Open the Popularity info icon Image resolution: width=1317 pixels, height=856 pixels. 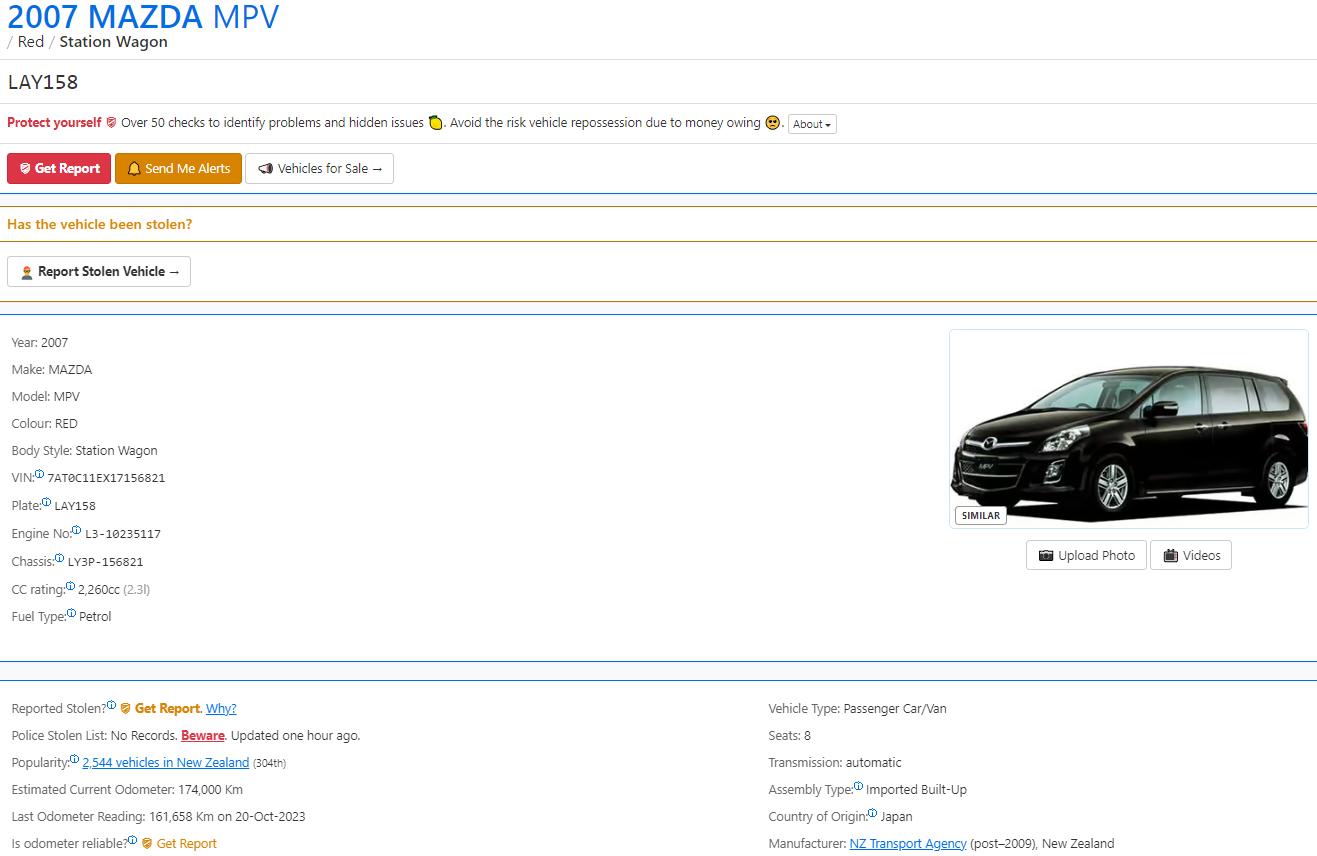(x=74, y=759)
